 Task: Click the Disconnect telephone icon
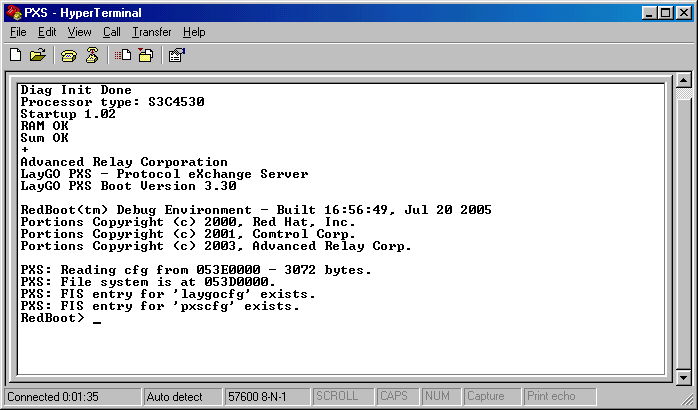[92, 55]
